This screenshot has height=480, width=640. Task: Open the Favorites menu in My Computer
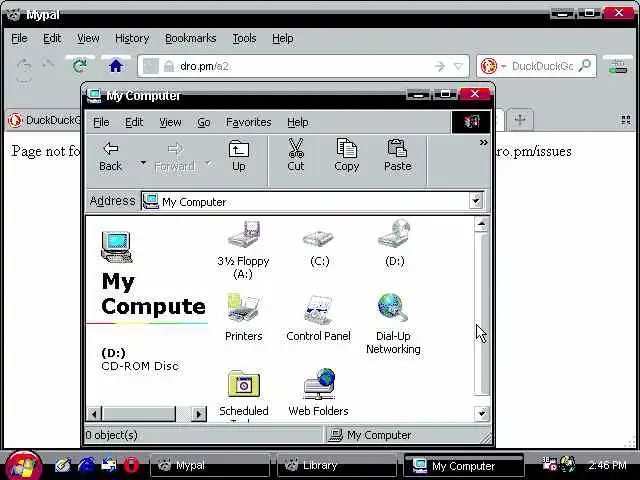[249, 122]
